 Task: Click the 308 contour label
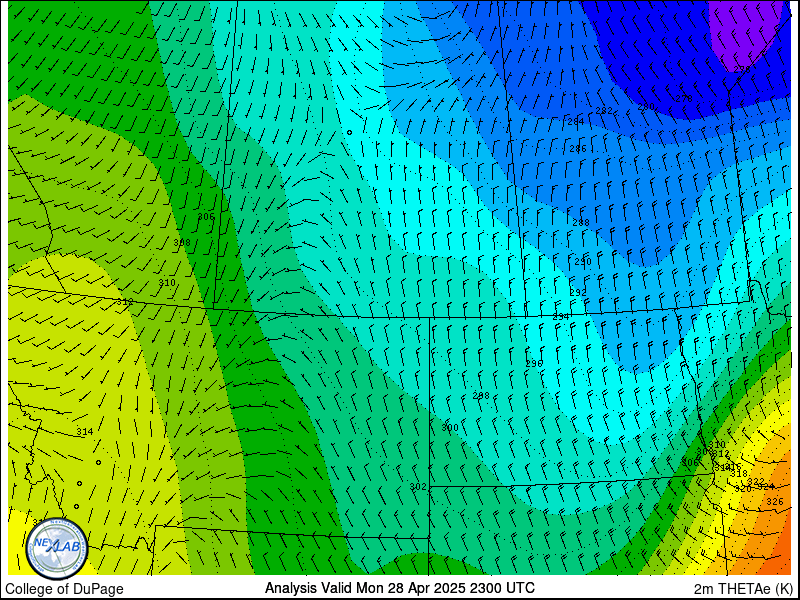182,242
